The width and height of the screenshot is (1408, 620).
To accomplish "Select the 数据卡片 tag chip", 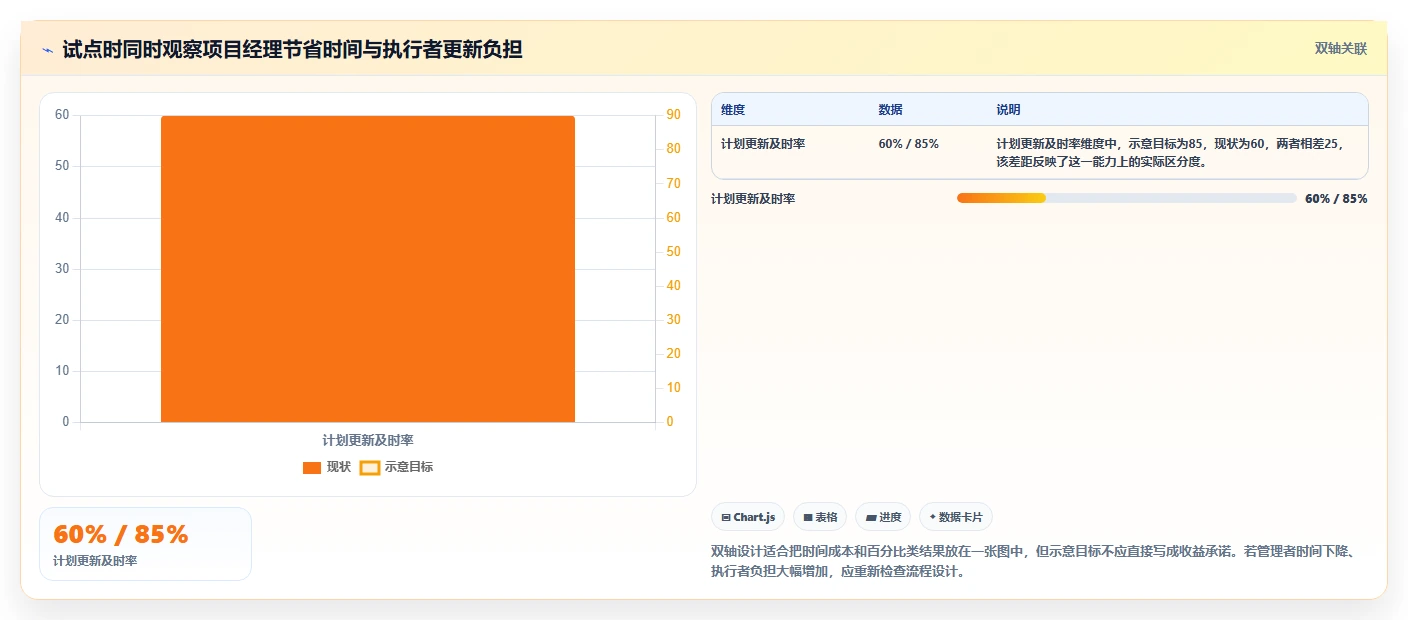I will click(x=956, y=517).
